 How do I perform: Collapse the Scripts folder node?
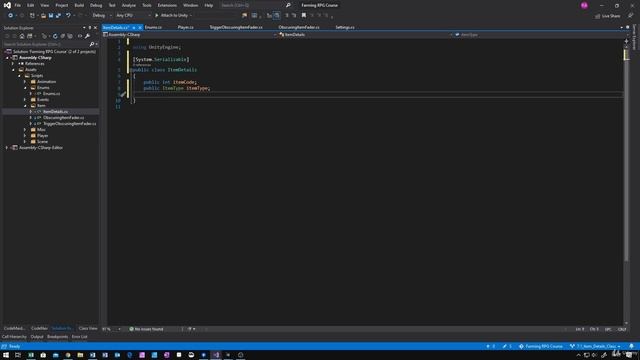click(x=19, y=76)
